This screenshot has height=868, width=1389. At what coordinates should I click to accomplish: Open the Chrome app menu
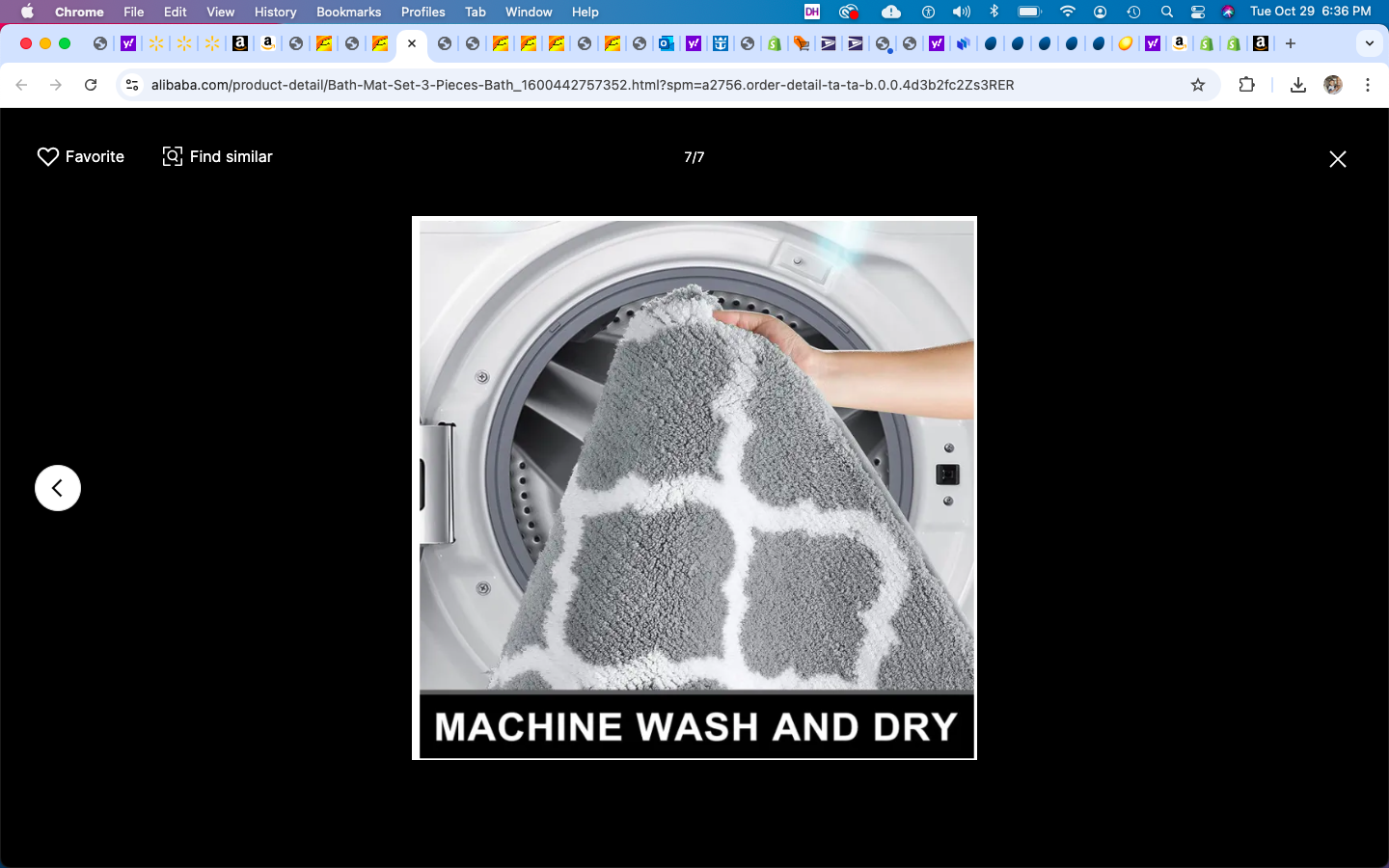[x=79, y=12]
